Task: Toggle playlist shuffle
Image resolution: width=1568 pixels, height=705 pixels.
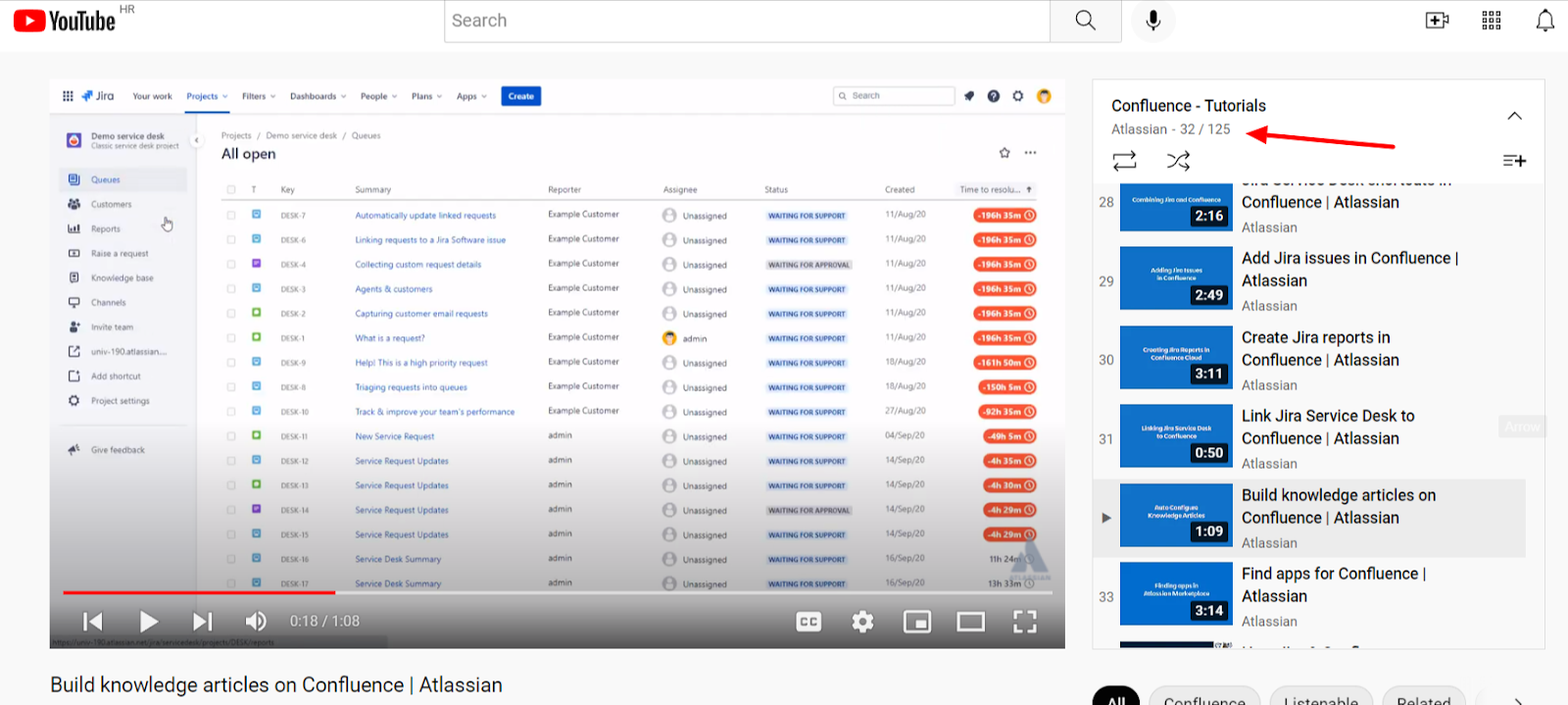Action: click(1178, 160)
